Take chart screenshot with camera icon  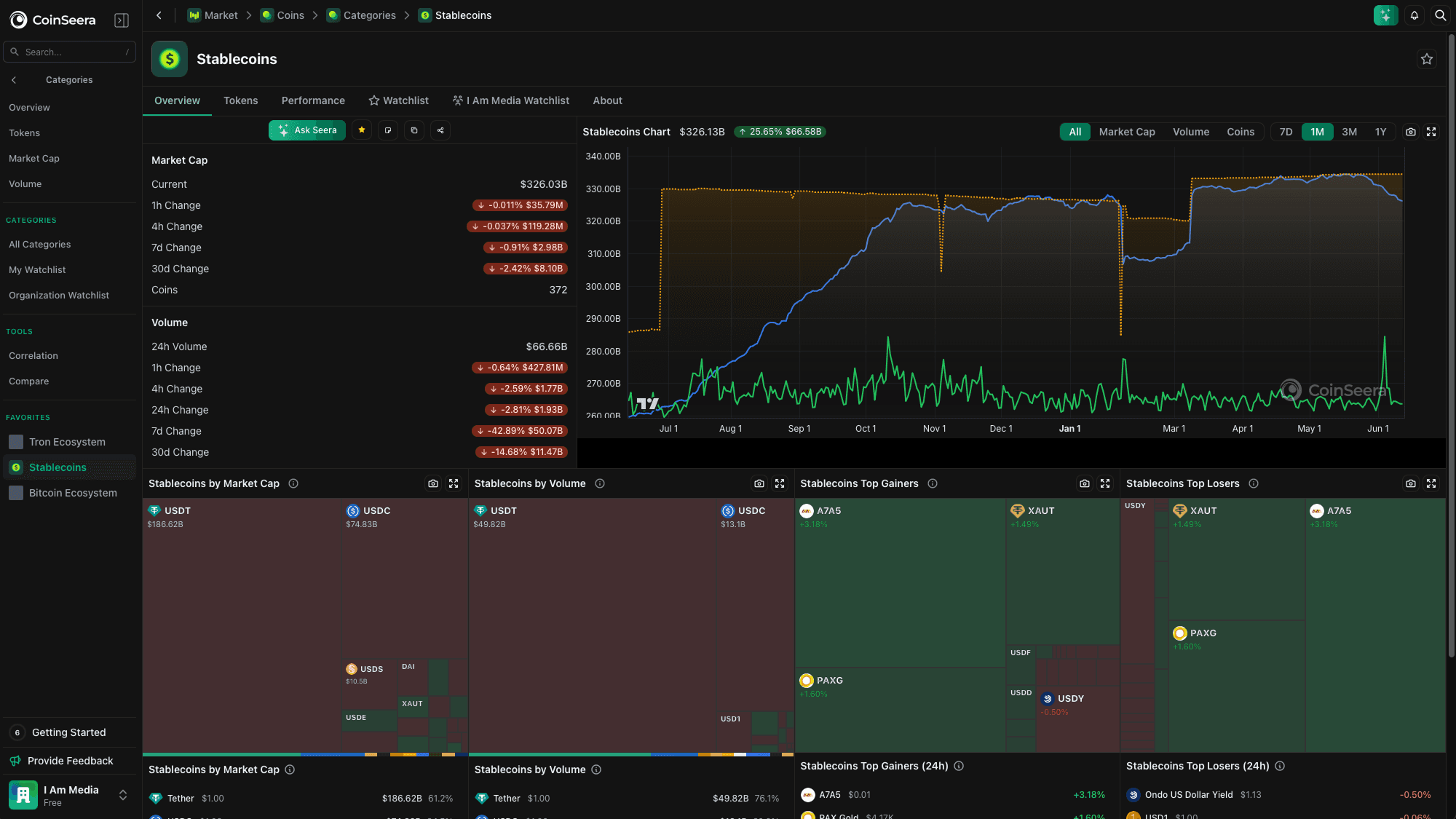pos(1411,132)
